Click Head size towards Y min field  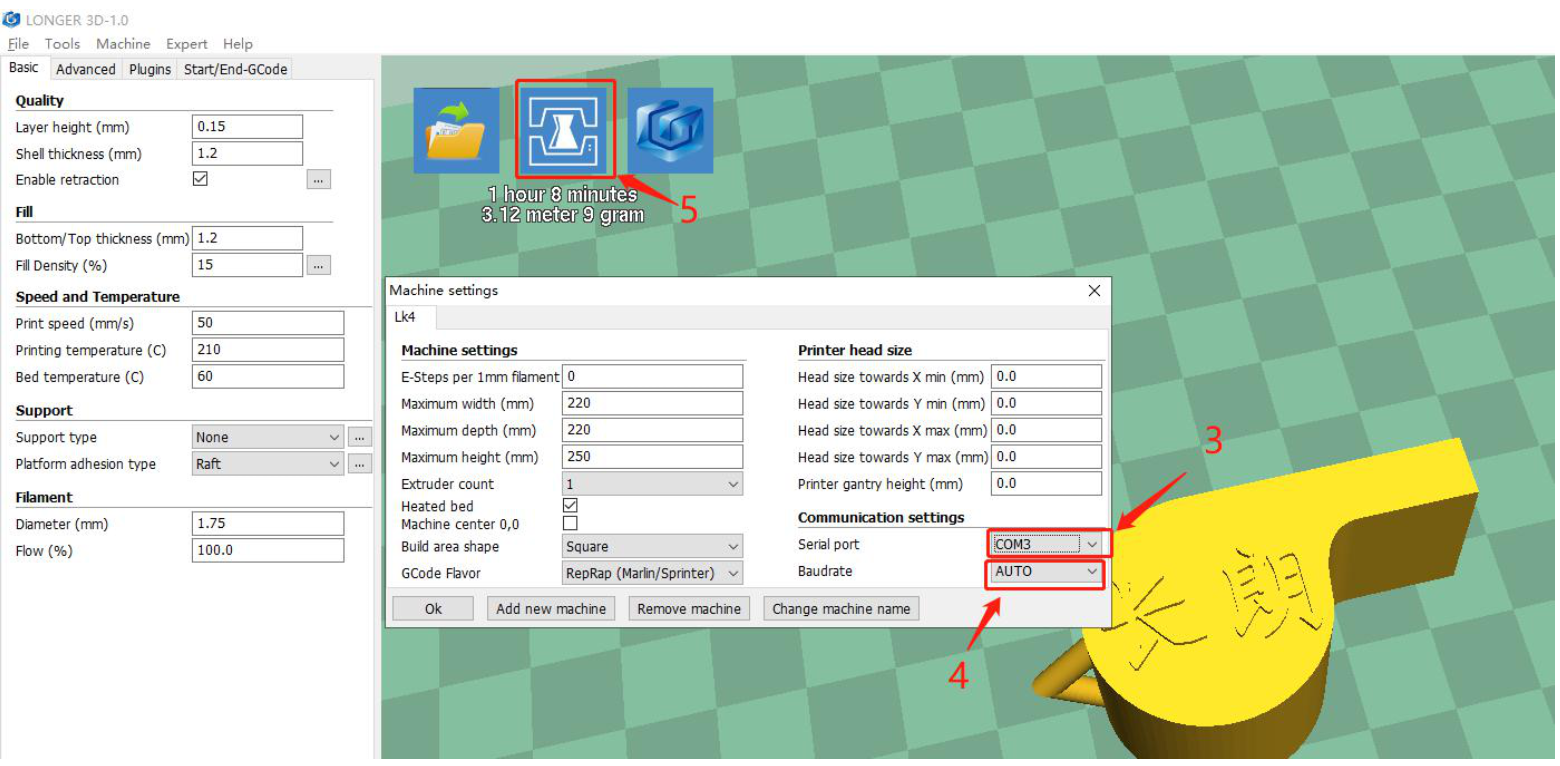[x=1046, y=404]
